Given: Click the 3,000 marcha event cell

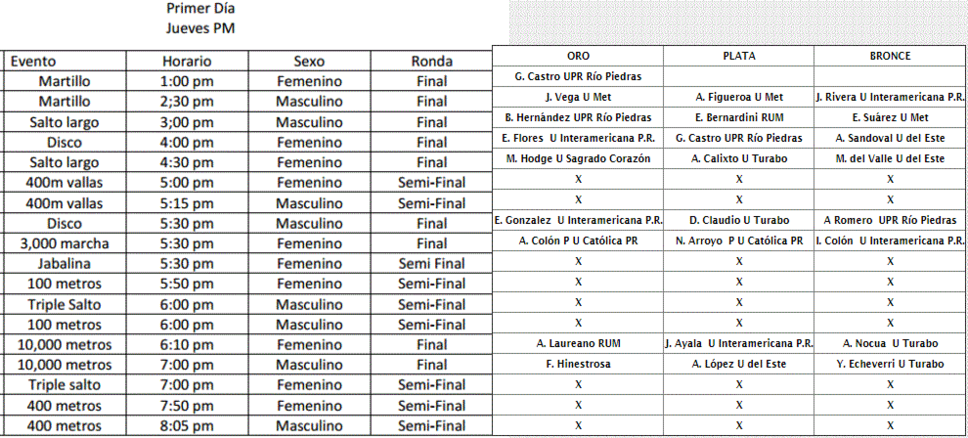Looking at the screenshot, I should 64,243.
